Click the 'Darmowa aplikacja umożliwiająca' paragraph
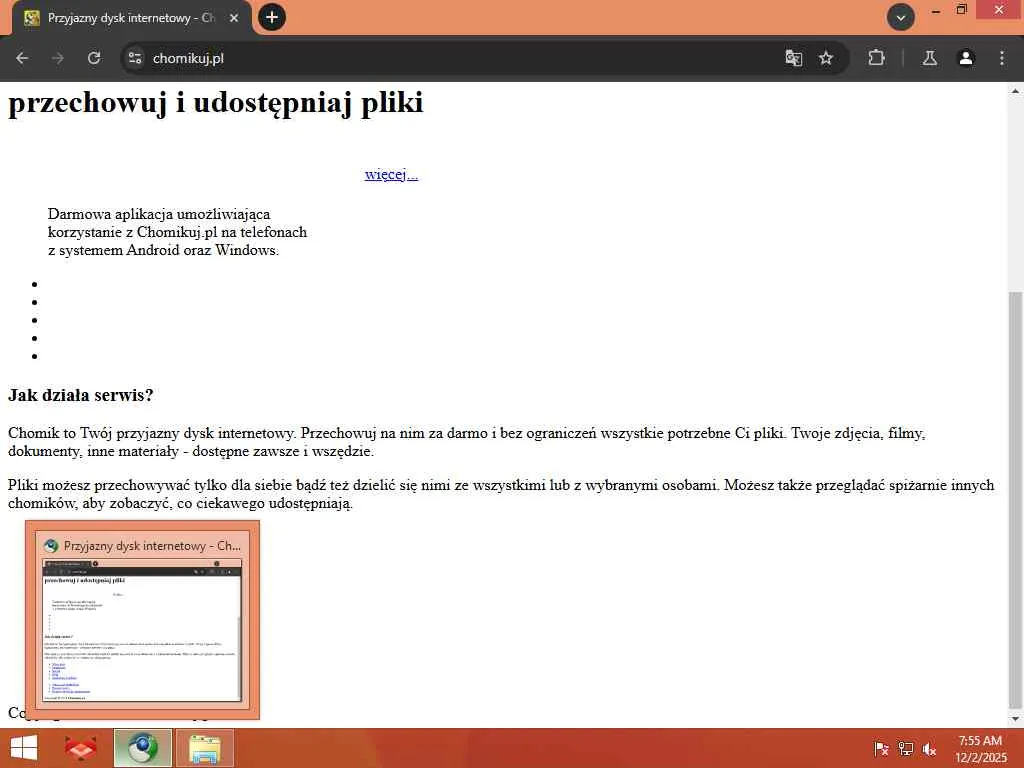This screenshot has height=768, width=1024. (x=177, y=232)
